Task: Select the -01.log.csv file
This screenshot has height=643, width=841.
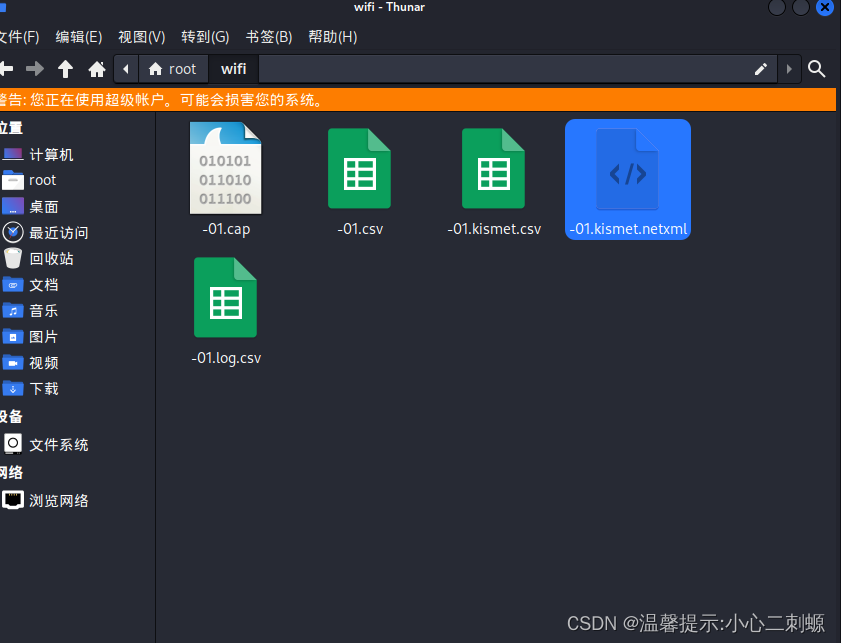Action: click(225, 297)
